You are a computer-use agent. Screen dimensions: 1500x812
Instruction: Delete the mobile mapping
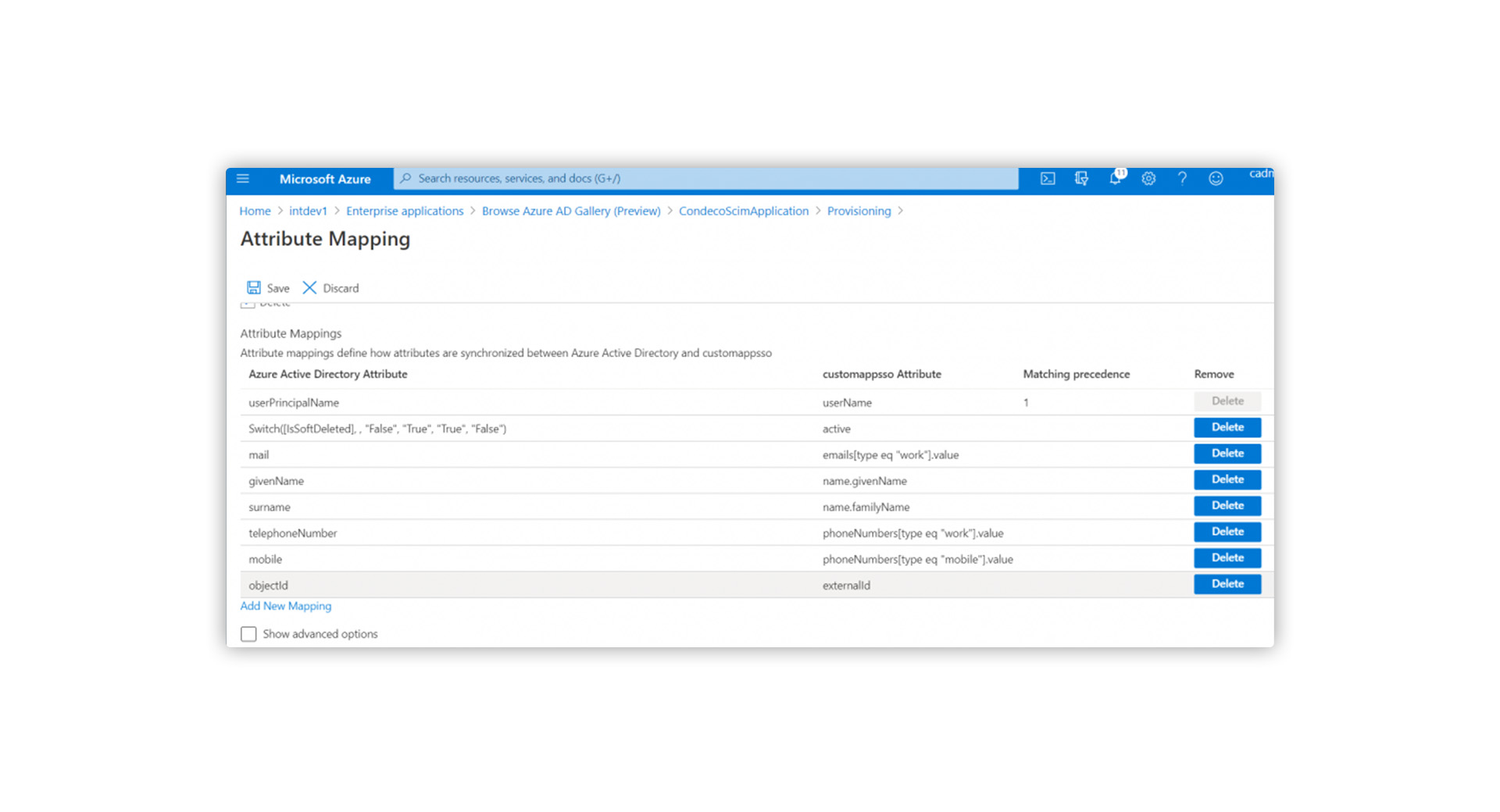click(1227, 557)
